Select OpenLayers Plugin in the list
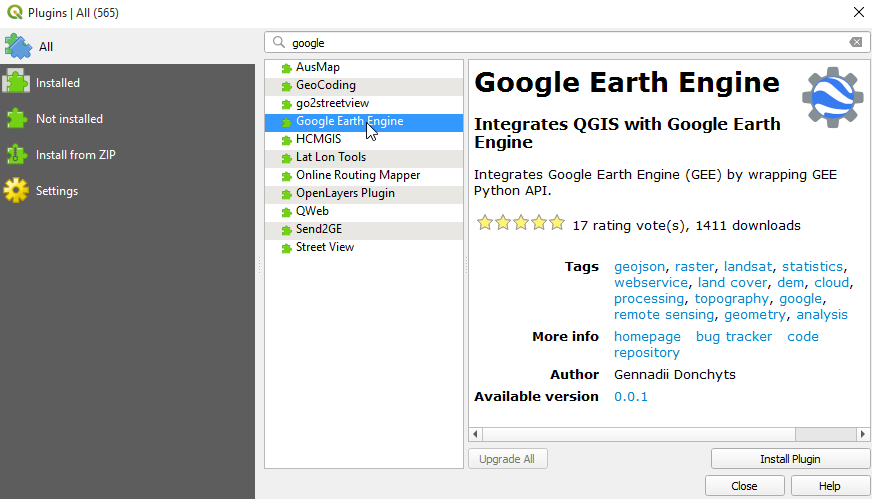This screenshot has width=872, height=499. pos(364,193)
